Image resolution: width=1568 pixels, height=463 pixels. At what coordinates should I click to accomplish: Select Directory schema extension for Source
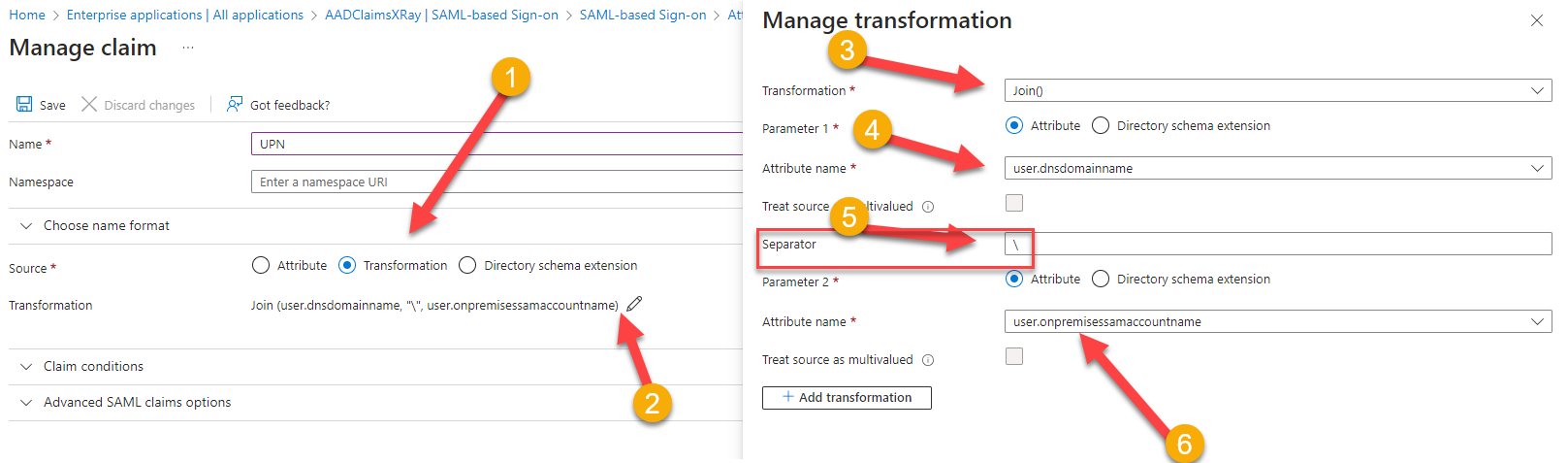467,265
